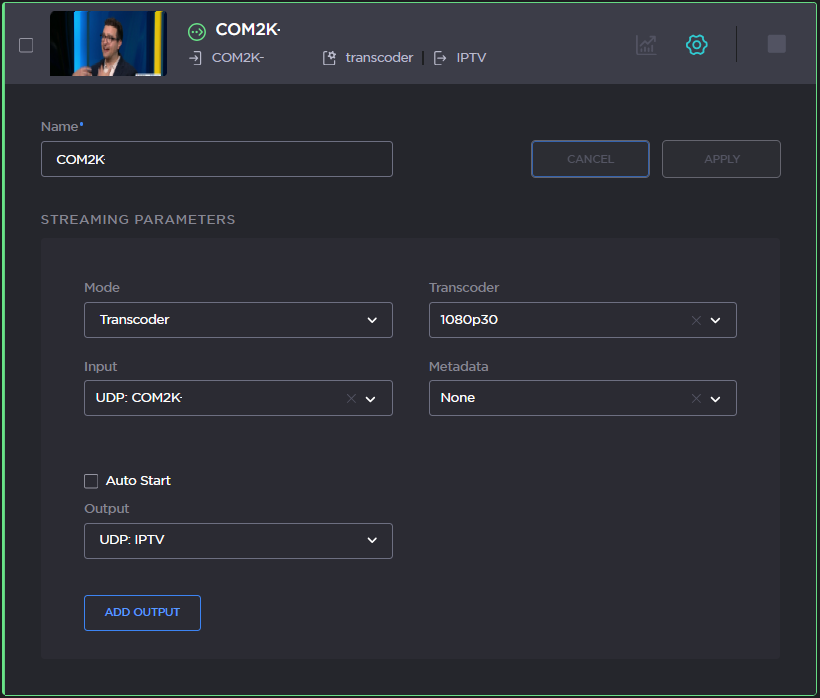
Task: Clear the Metadata None selection
Action: coord(696,398)
